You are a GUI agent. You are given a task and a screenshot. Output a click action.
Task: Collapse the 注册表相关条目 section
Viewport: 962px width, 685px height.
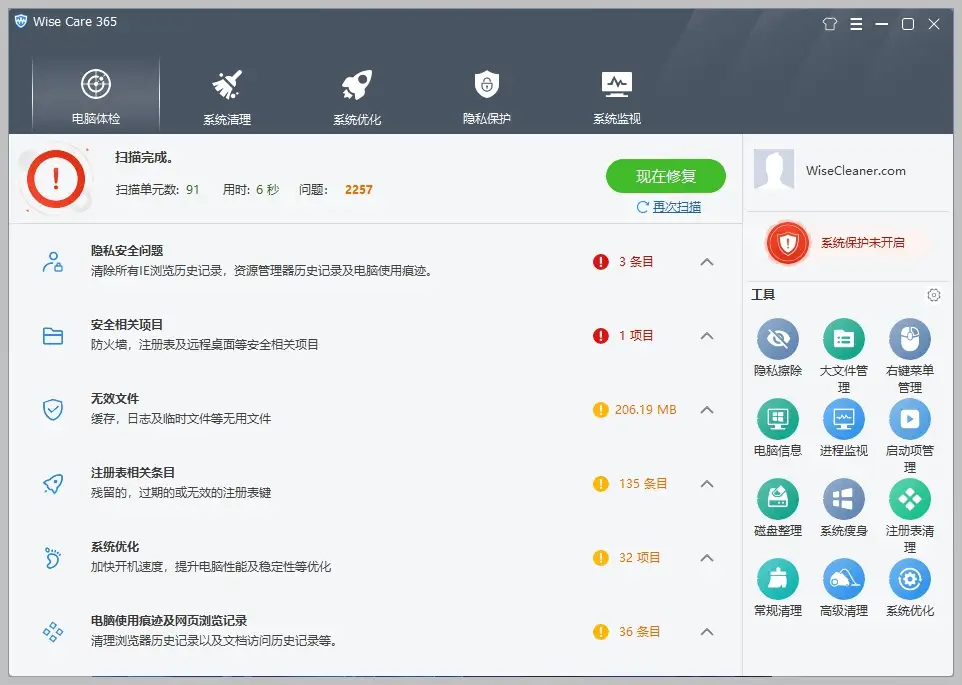click(708, 483)
